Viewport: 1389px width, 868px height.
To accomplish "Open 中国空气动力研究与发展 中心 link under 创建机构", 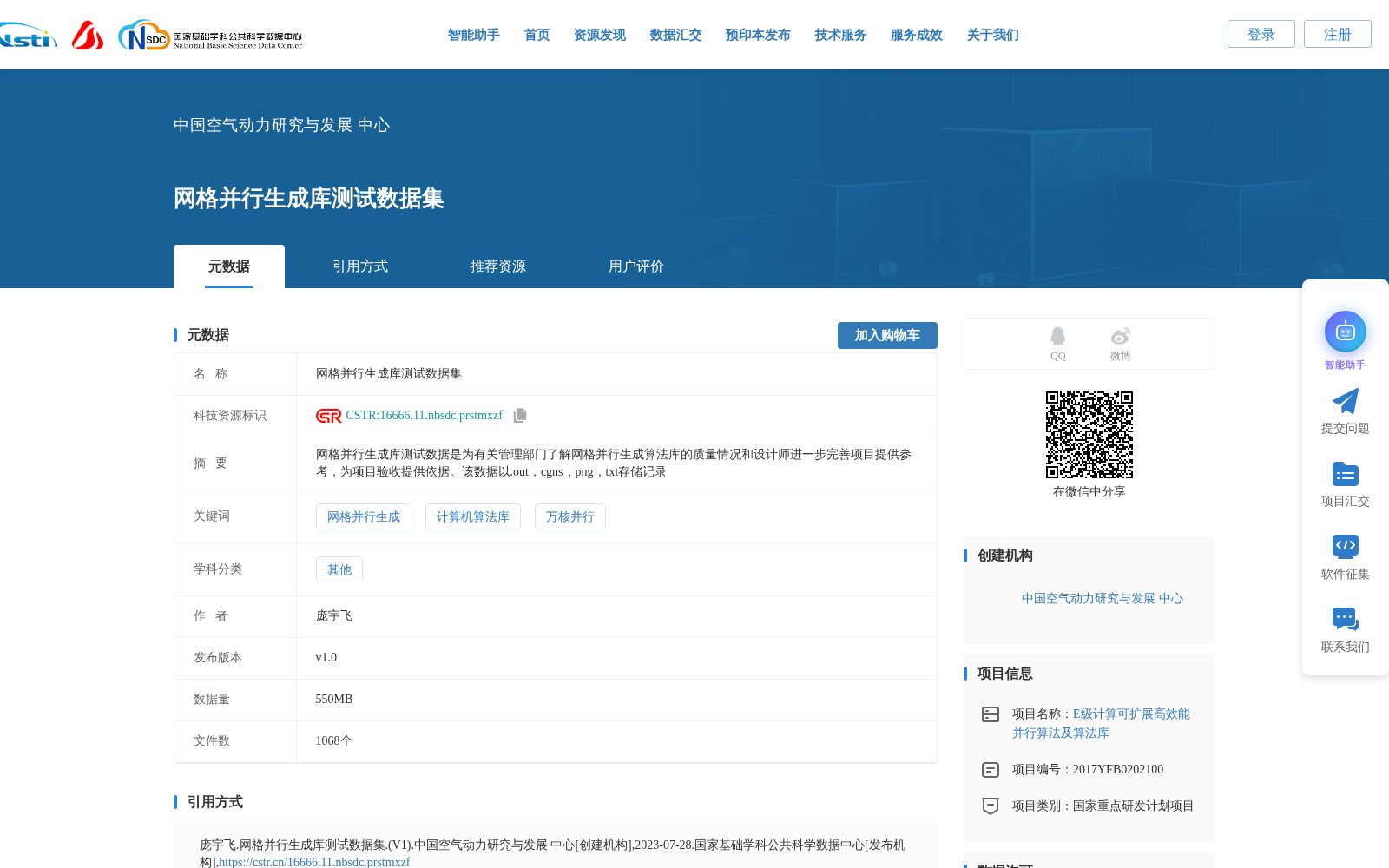I will click(1103, 599).
